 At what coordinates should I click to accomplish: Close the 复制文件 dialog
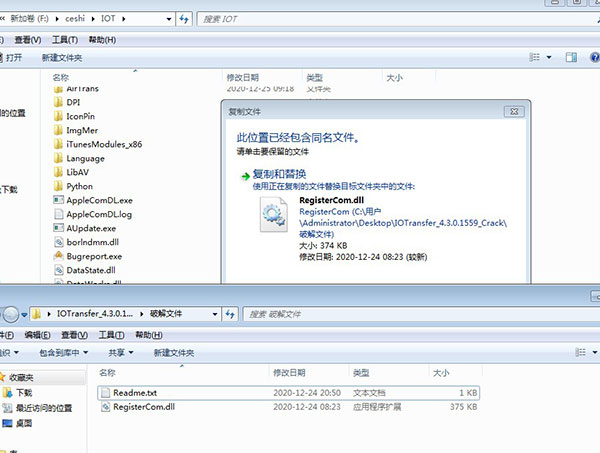coord(514,112)
